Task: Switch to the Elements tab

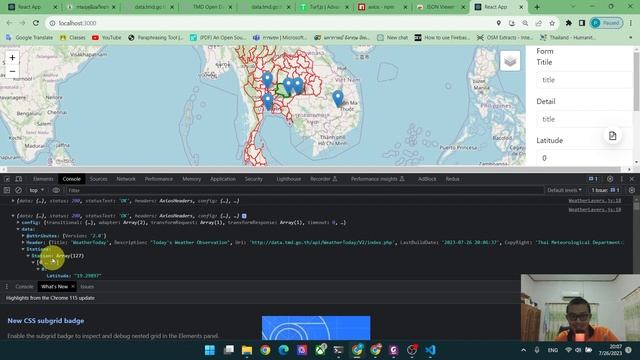Action: [43, 179]
